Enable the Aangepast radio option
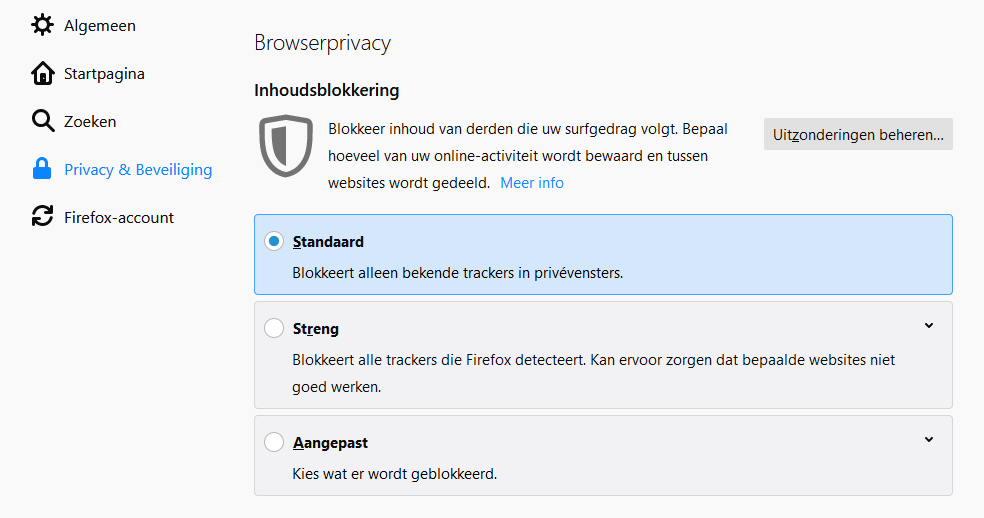 pos(274,442)
